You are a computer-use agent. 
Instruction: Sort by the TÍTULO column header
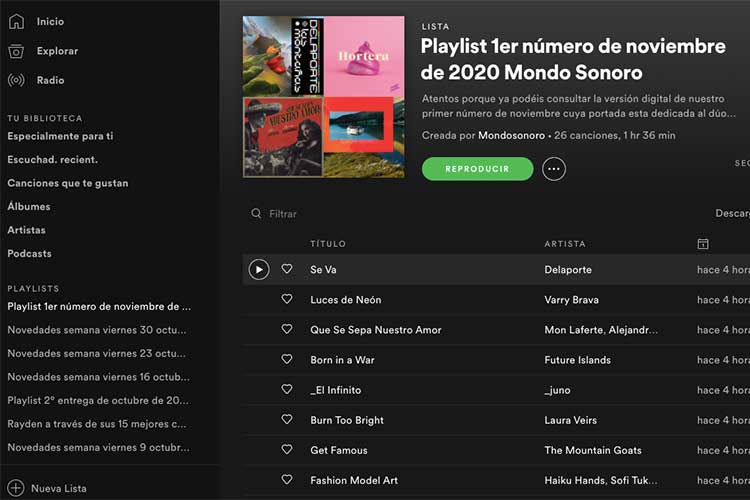[328, 244]
